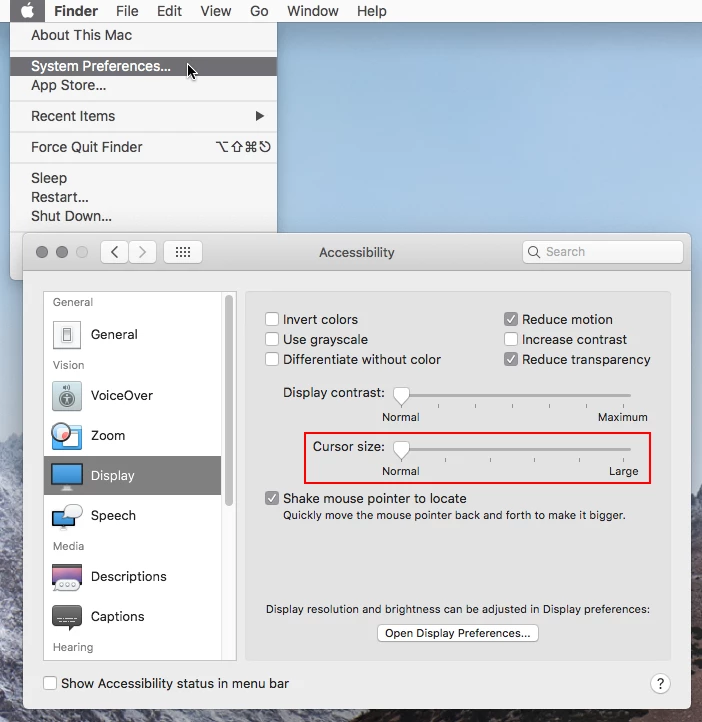Uncheck Reduce motion
The image size is (702, 722).
click(x=511, y=319)
